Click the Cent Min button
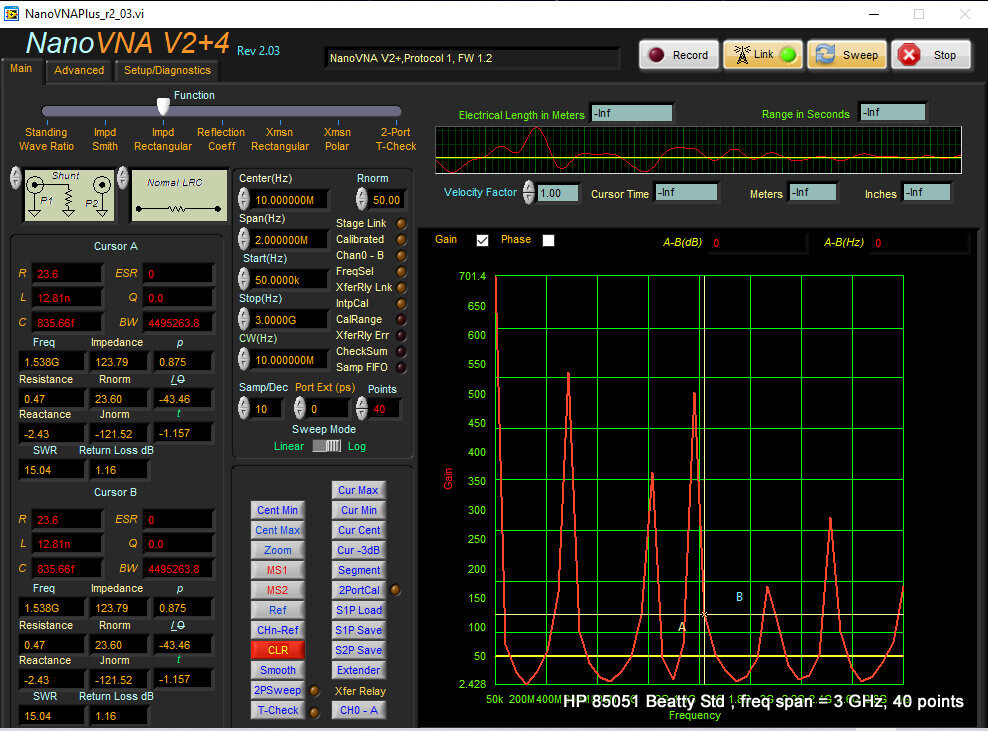The height and width of the screenshot is (731, 988). [277, 510]
